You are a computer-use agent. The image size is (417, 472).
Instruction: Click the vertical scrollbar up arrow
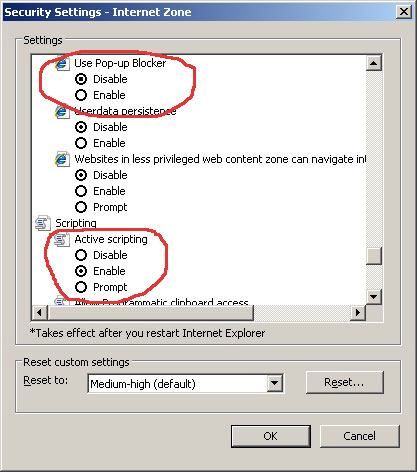(x=374, y=63)
